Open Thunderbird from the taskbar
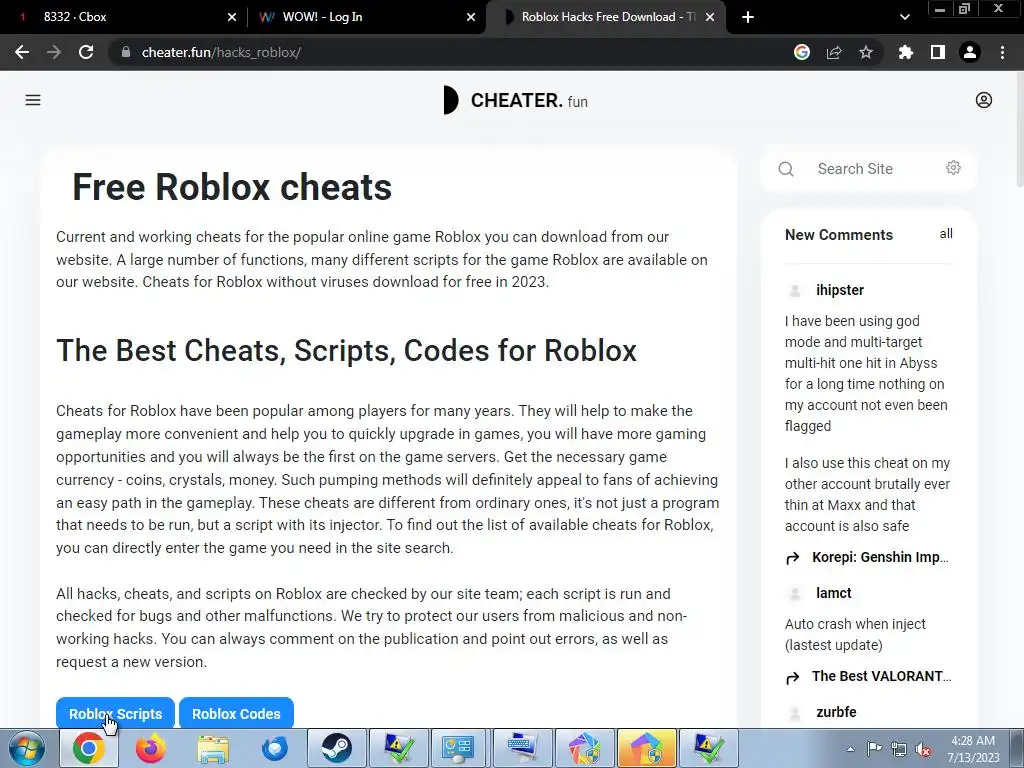 pyautogui.click(x=275, y=748)
